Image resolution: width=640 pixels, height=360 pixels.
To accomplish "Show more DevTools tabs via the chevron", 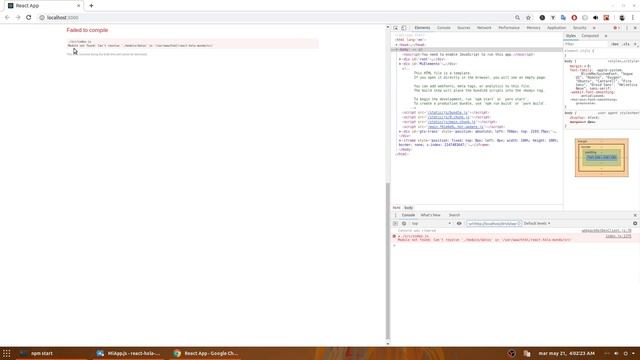I will tap(594, 28).
